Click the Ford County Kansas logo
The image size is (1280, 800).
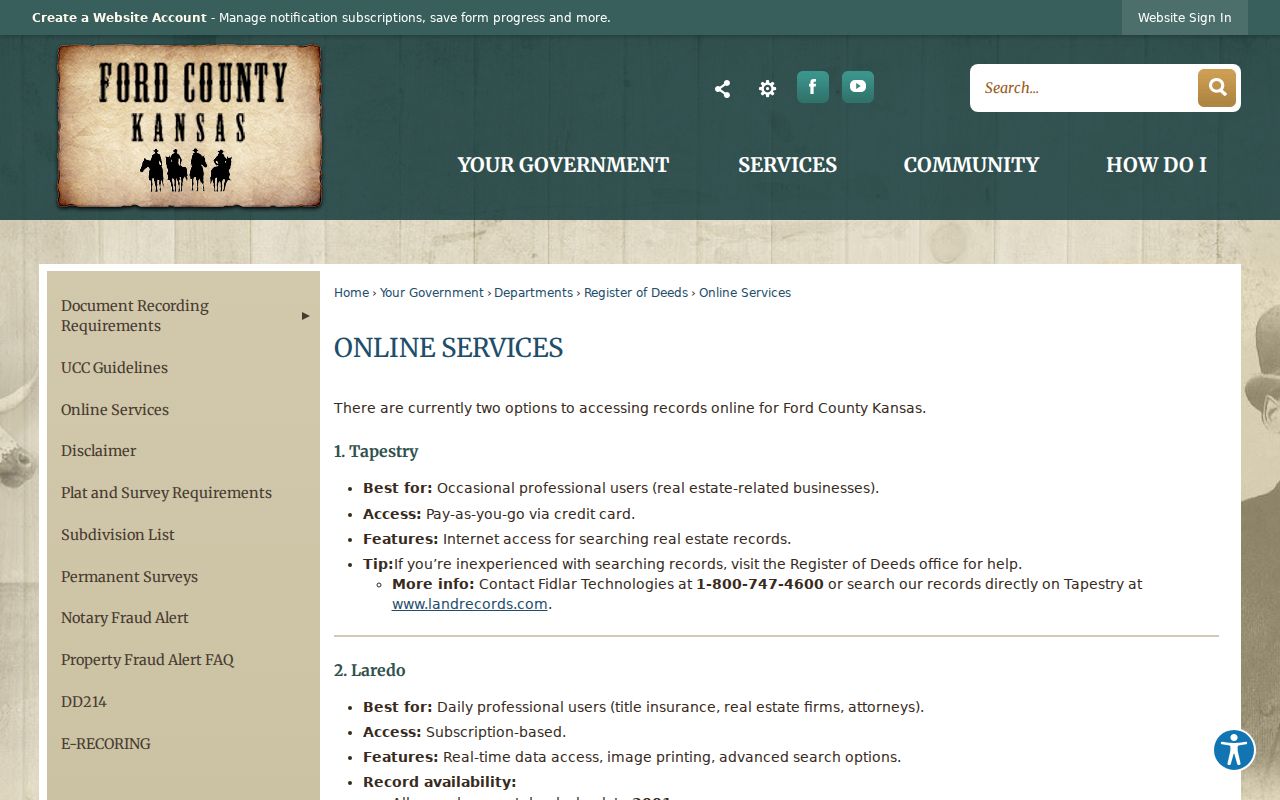(189, 126)
